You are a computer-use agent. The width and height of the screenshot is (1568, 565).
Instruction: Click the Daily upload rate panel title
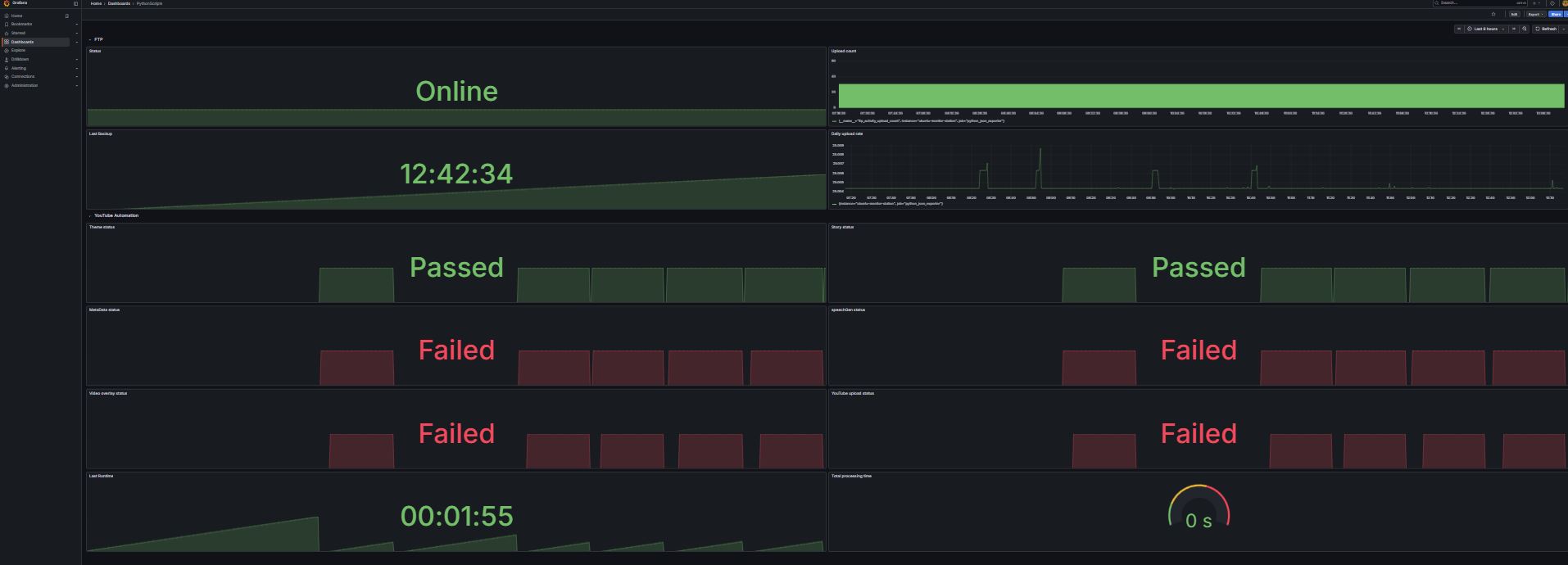[x=847, y=133]
